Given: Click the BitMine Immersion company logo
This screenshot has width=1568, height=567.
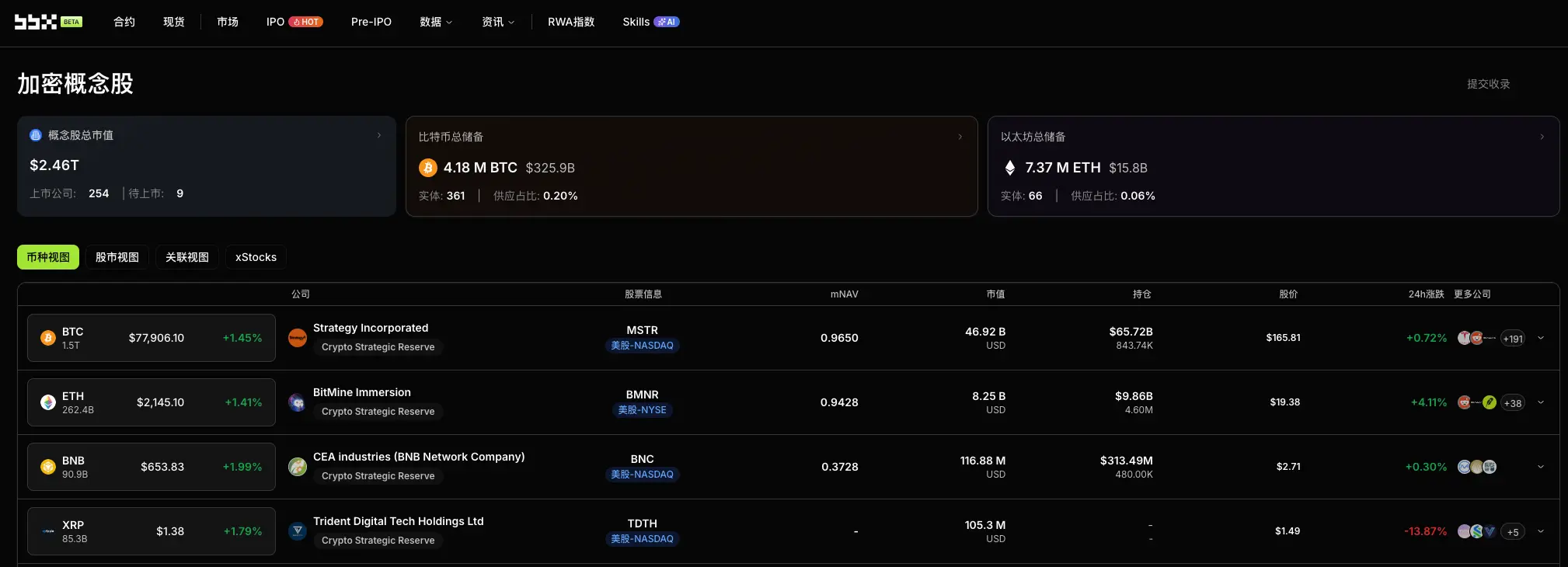Looking at the screenshot, I should [298, 402].
